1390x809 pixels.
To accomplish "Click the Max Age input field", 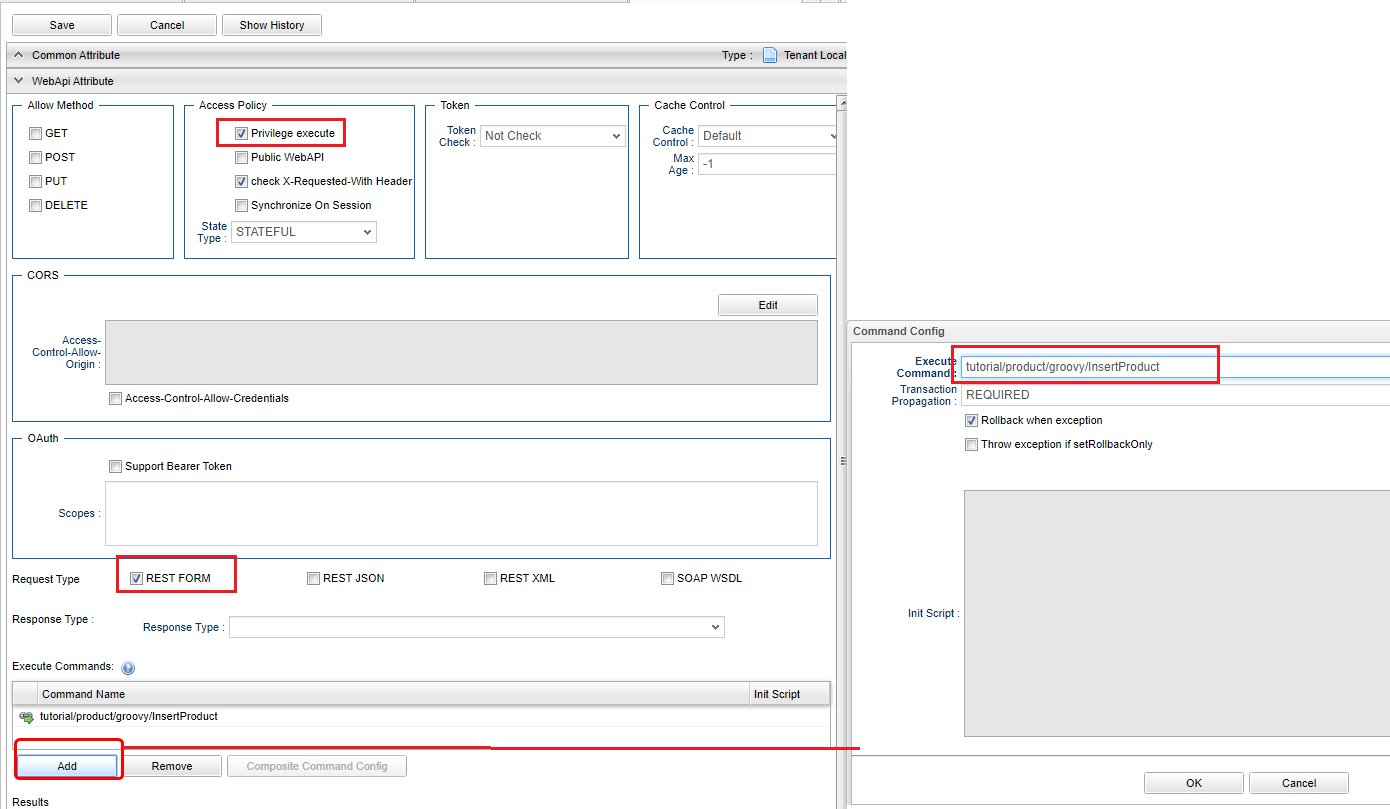I will point(767,164).
